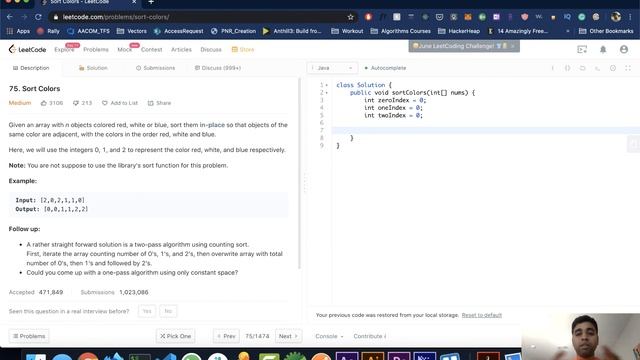This screenshot has height=360, width=640.
Task: Click the editor info icon beside Autocomplete
Action: 553,68
